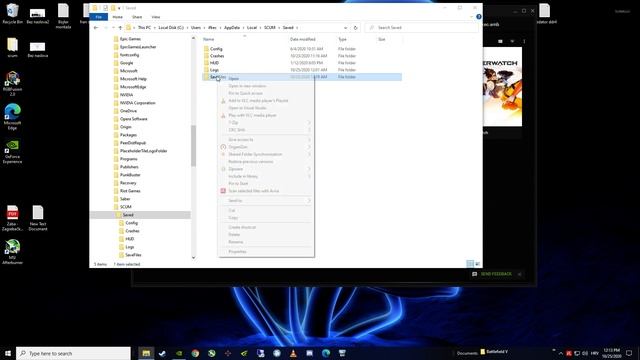Choose Add to VLC media player's Playlist
Screen dimensions: 640x360
coord(266,100)
